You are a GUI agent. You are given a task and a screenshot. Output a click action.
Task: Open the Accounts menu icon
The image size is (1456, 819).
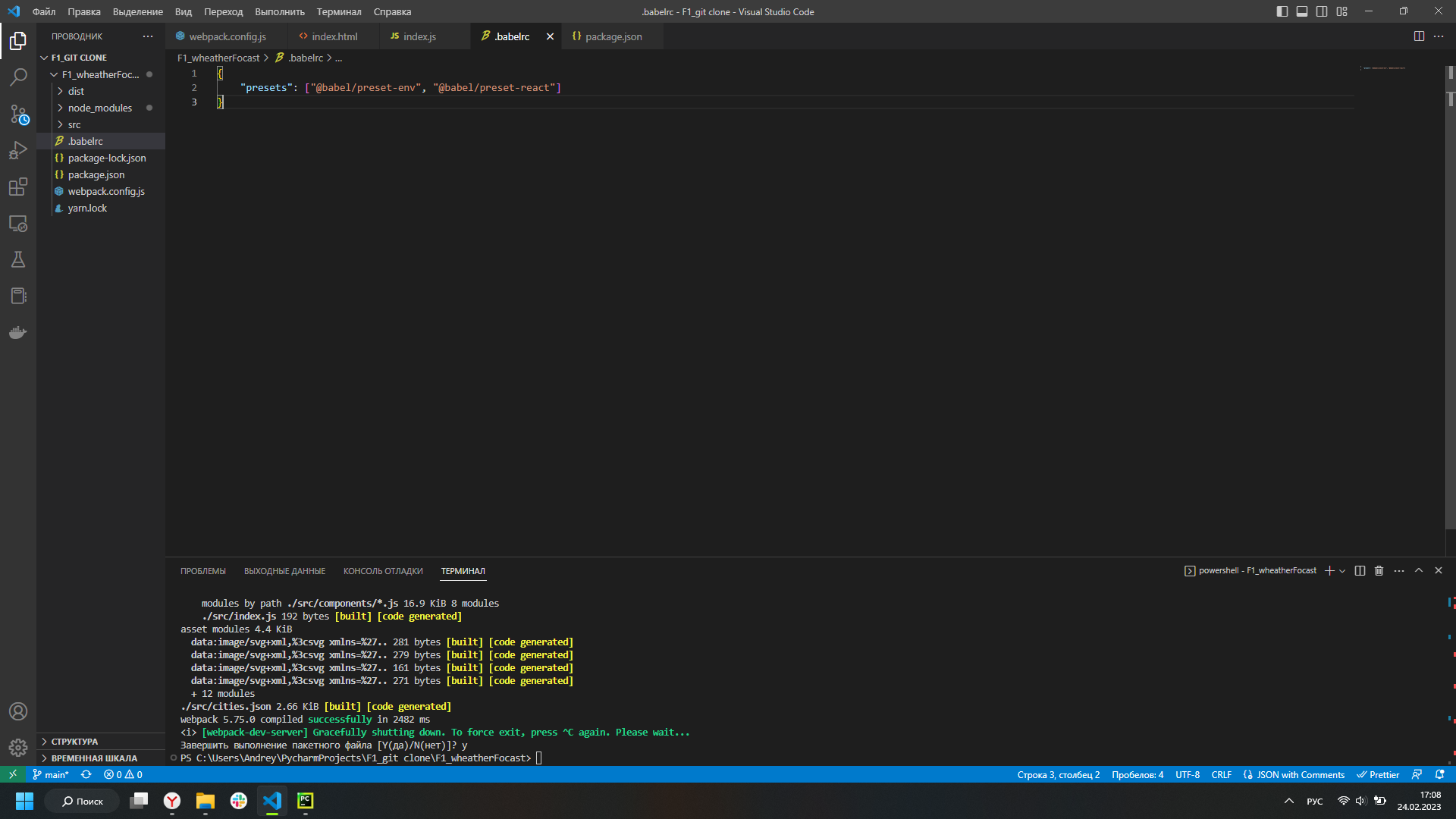[x=18, y=711]
